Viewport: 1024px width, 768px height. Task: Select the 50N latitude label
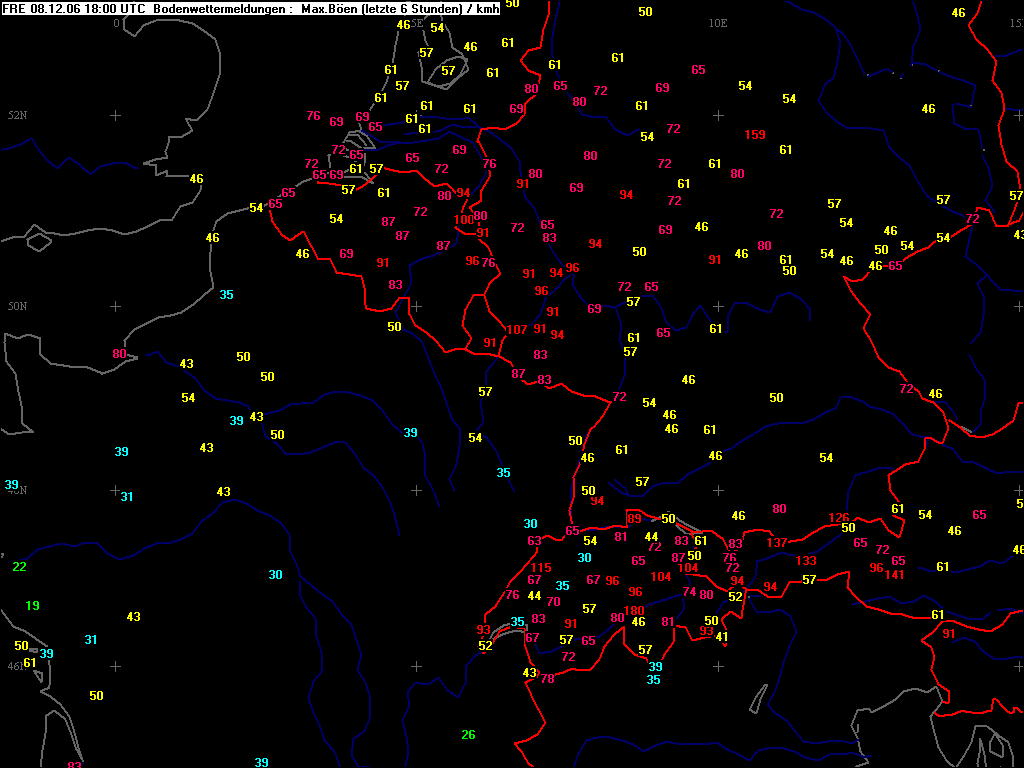pyautogui.click(x=17, y=306)
